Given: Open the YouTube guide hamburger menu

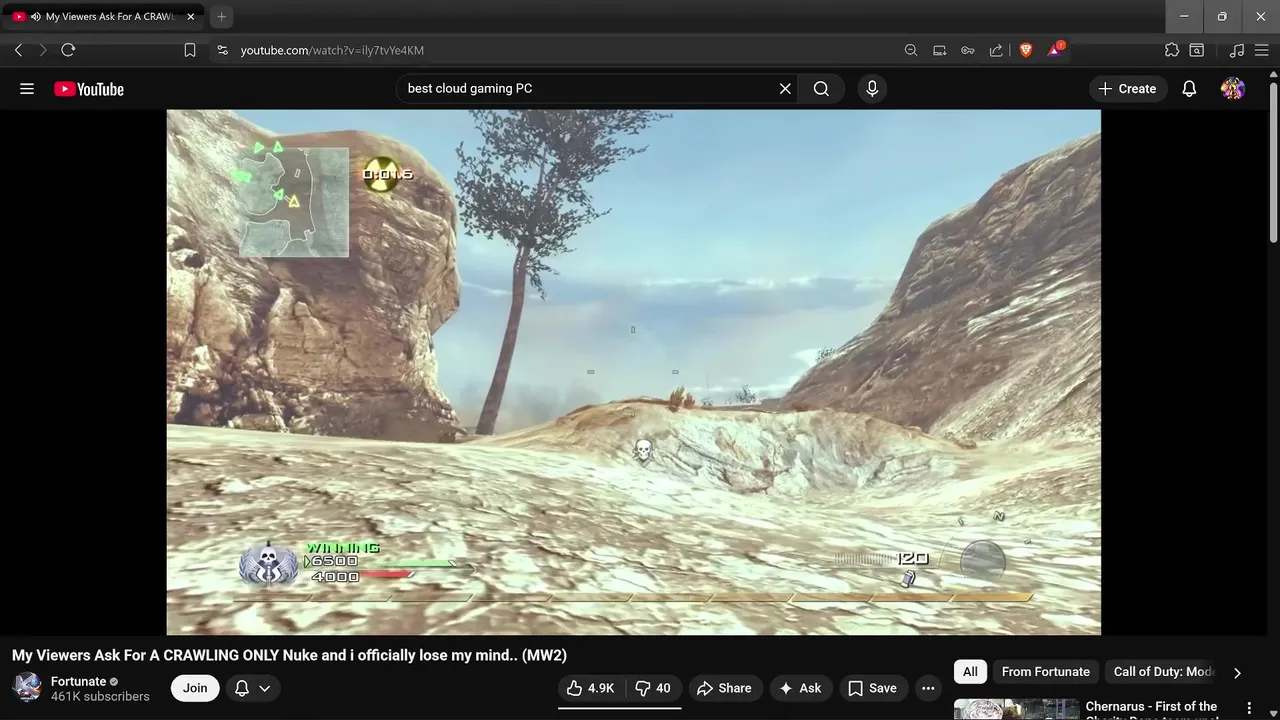Looking at the screenshot, I should click(27, 89).
